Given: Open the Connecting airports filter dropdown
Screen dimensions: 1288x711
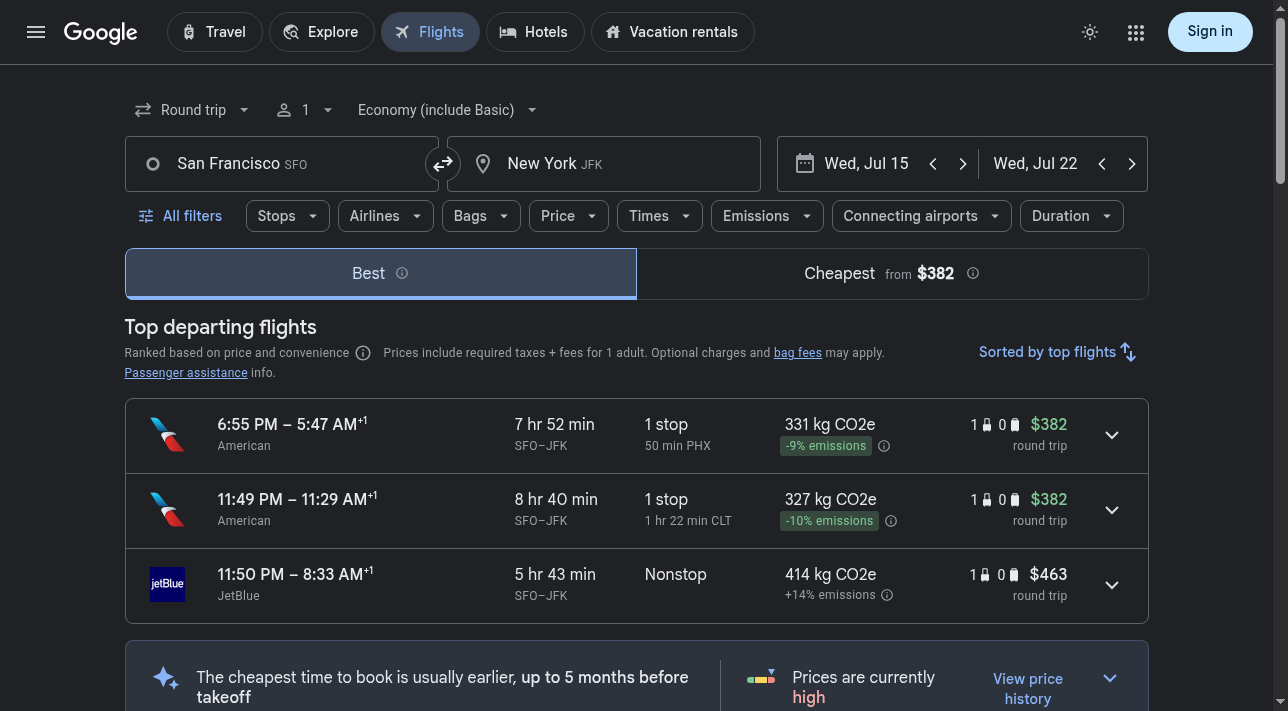Looking at the screenshot, I should pyautogui.click(x=922, y=216).
